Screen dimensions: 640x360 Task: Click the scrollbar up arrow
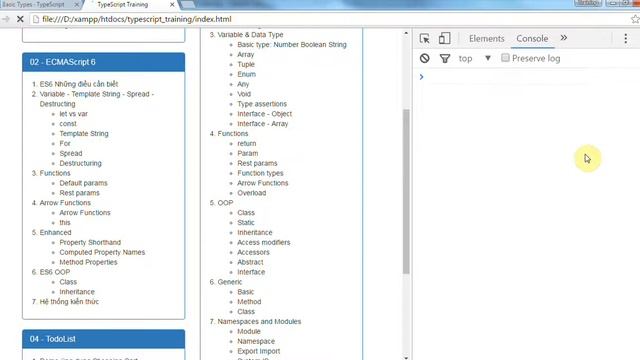(x=406, y=33)
